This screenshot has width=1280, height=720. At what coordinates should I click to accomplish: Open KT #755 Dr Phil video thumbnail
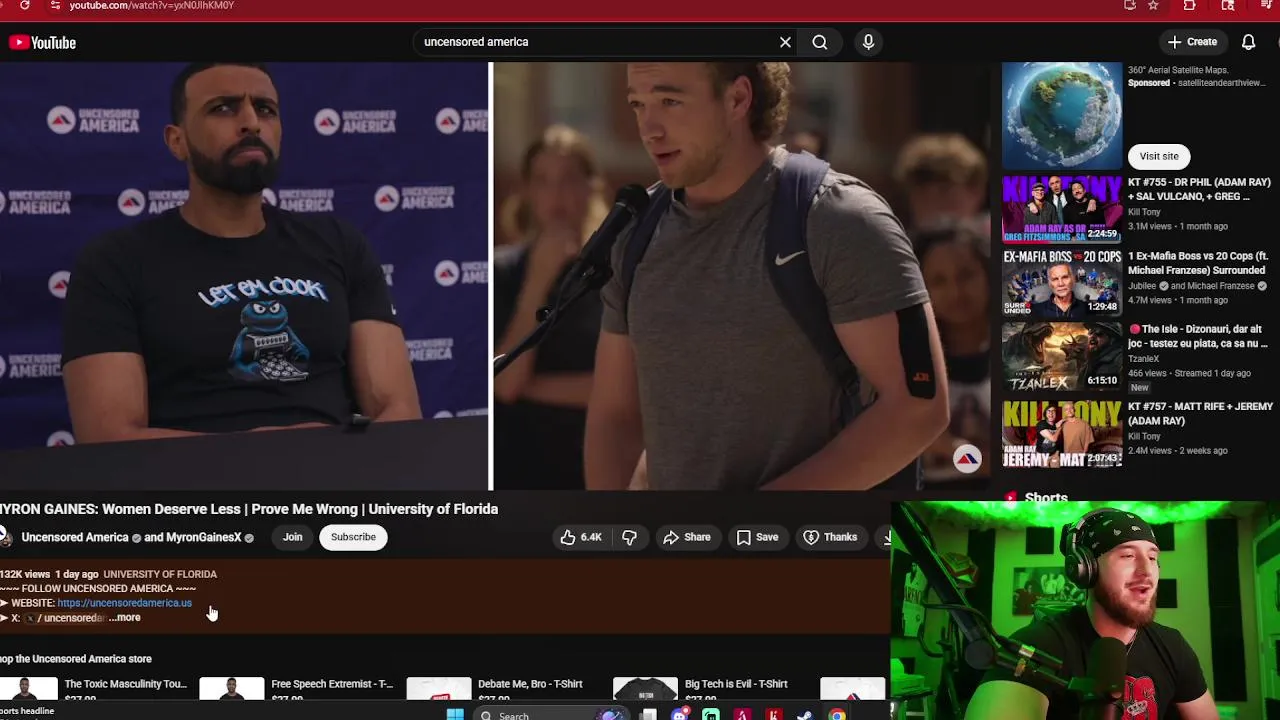click(1062, 209)
